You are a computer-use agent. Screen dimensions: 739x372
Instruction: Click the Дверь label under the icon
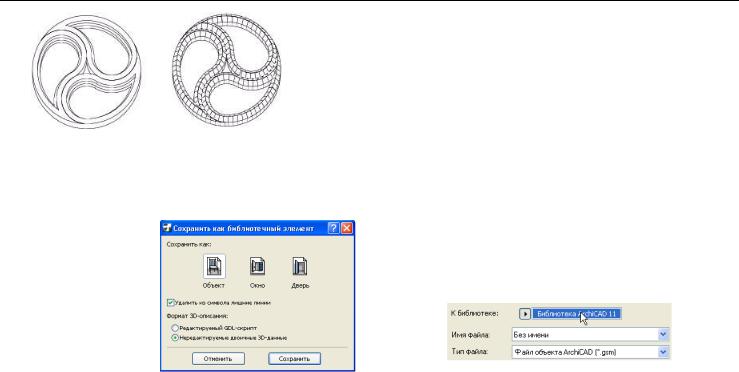point(300,285)
